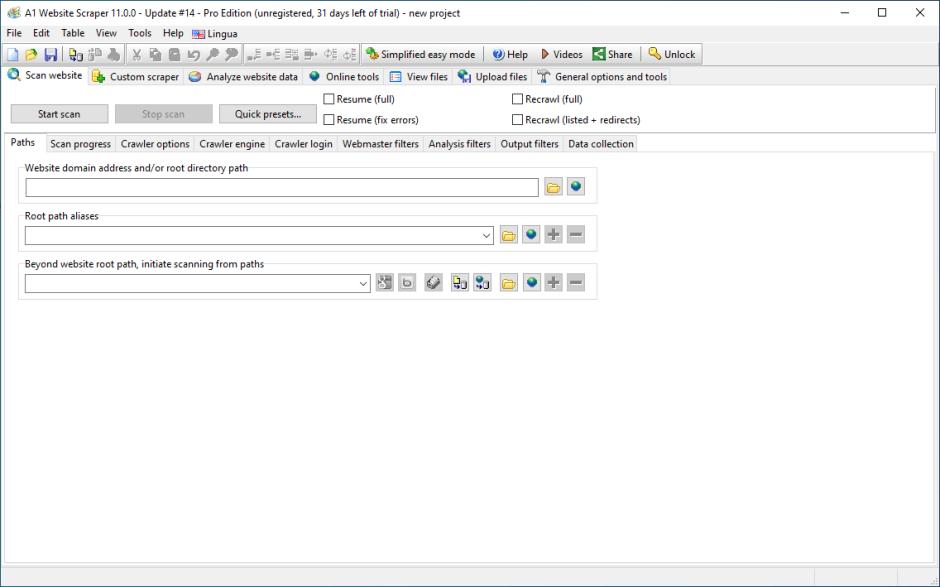
Task: Select the Scan progress sub-tab
Action: pyautogui.click(x=80, y=144)
